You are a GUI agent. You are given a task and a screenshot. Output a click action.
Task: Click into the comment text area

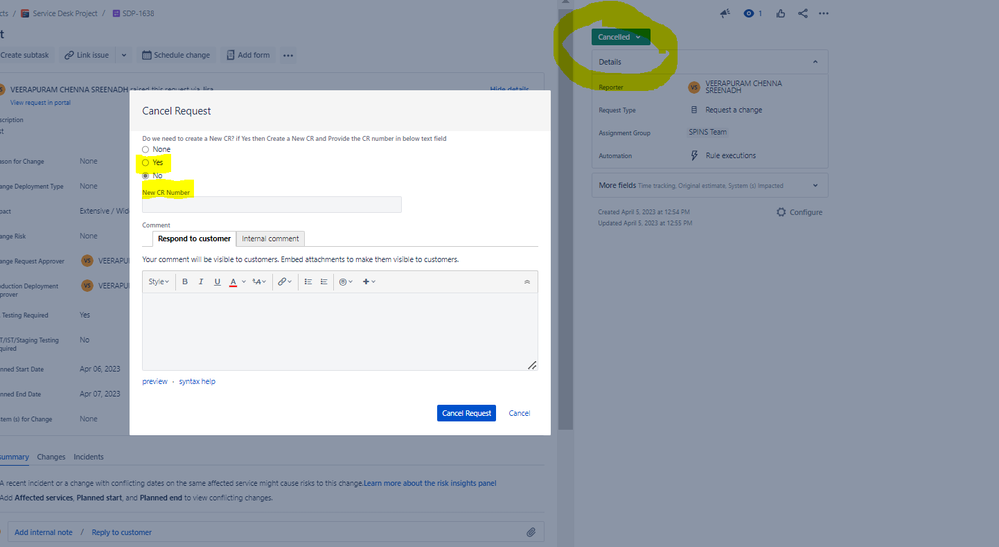tap(340, 331)
